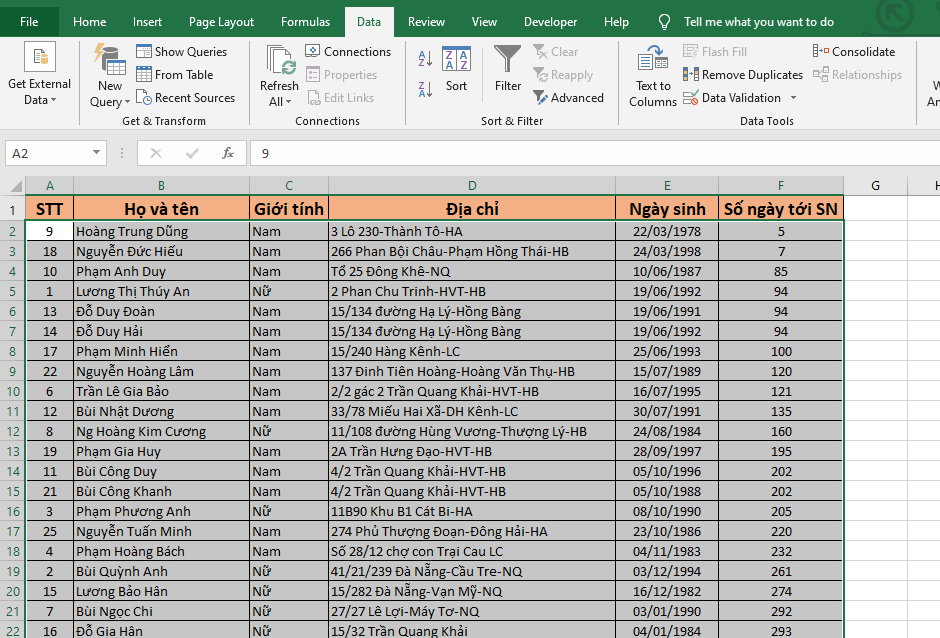The image size is (940, 638).
Task: Click the Insert Function fx button
Action: (x=228, y=153)
